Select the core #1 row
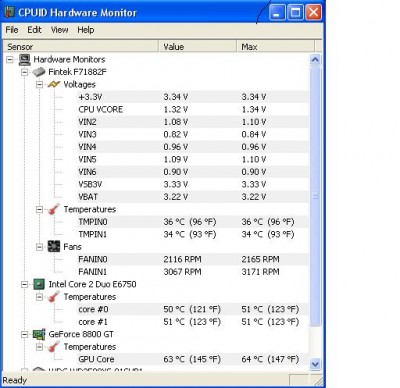The width and height of the screenshot is (400, 388). (193, 322)
